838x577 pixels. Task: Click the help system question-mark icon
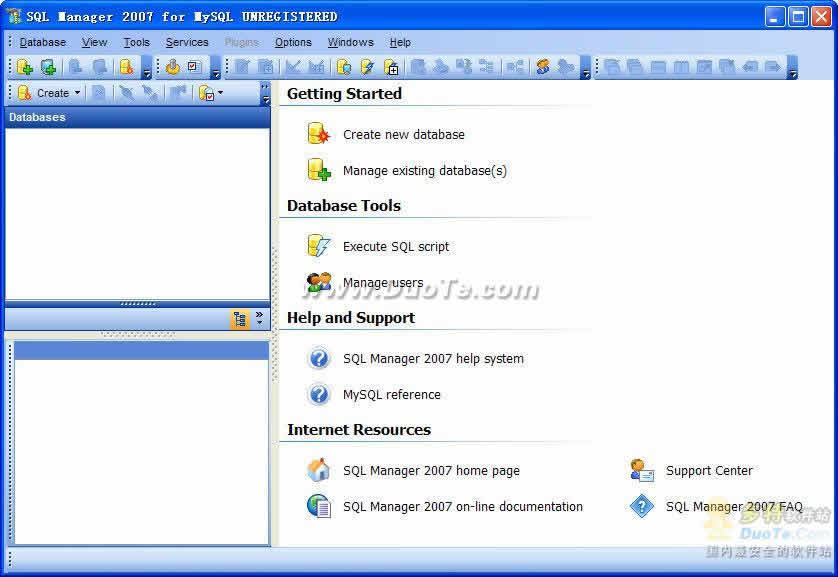(x=319, y=358)
